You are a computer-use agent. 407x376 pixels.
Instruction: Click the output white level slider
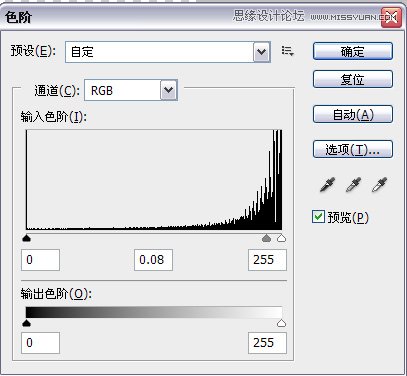point(282,323)
